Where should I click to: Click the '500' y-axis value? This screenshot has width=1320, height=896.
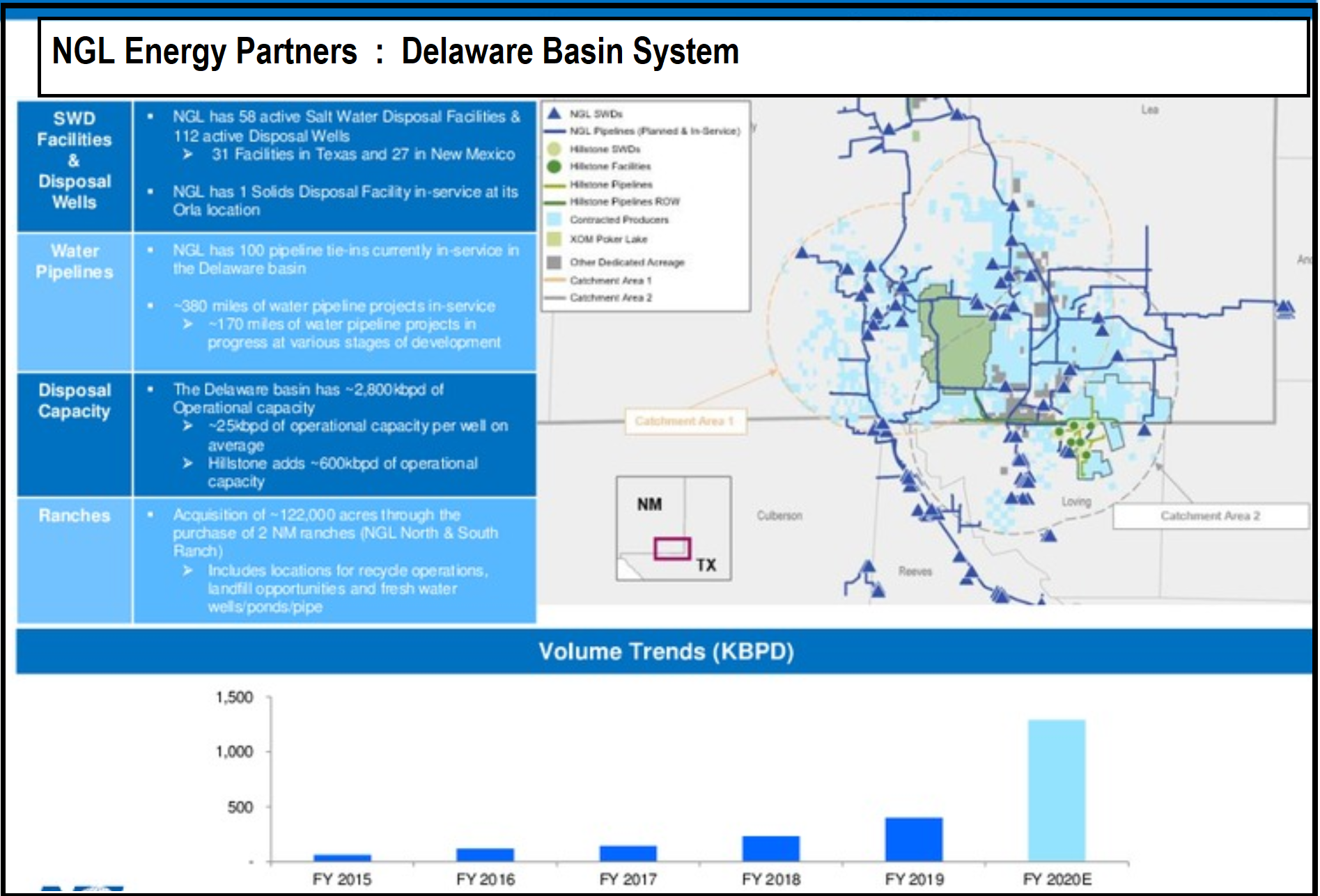240,808
